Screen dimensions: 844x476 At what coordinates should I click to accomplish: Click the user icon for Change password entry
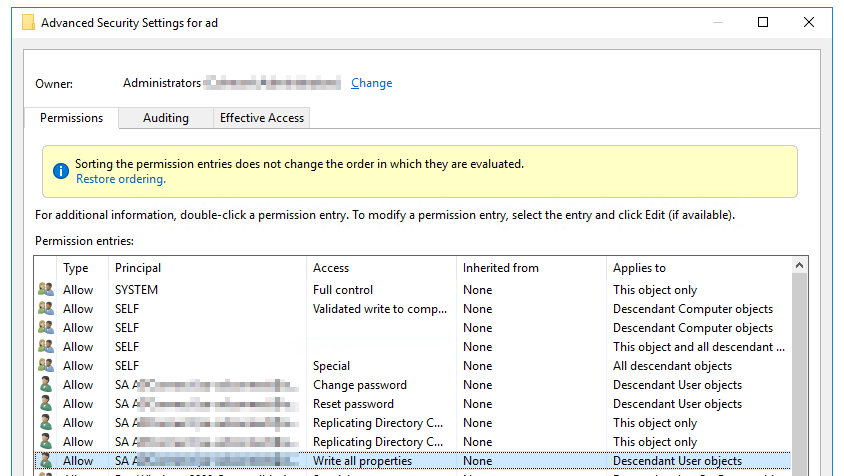click(45, 385)
